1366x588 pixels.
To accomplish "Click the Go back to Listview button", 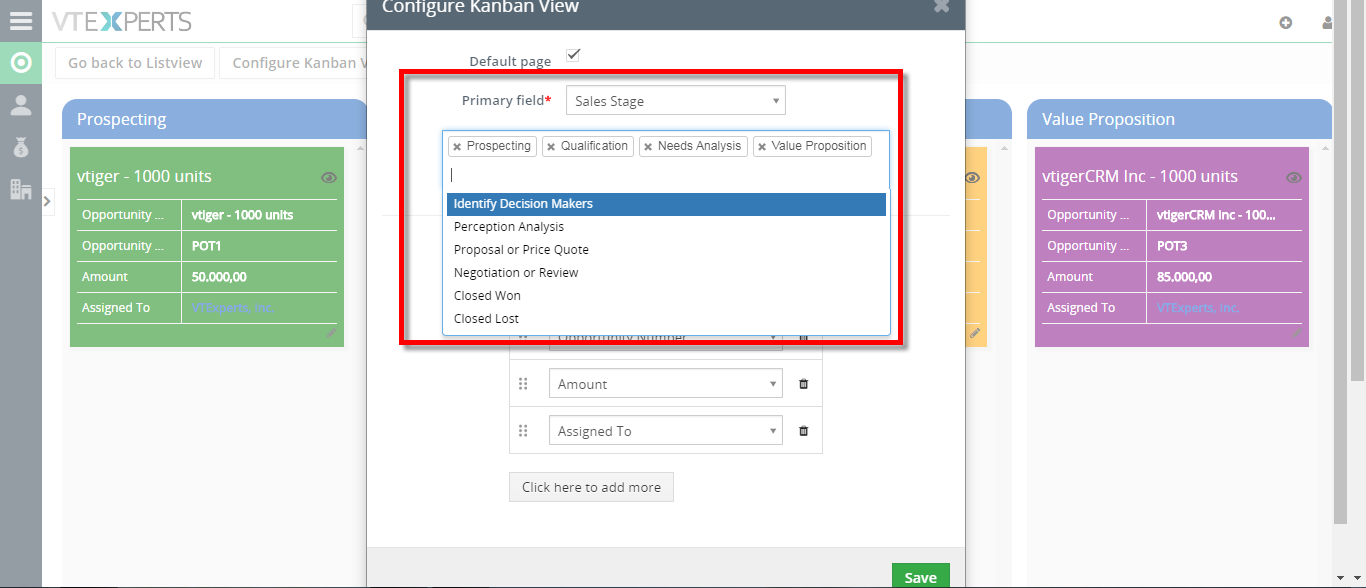I will pos(135,63).
